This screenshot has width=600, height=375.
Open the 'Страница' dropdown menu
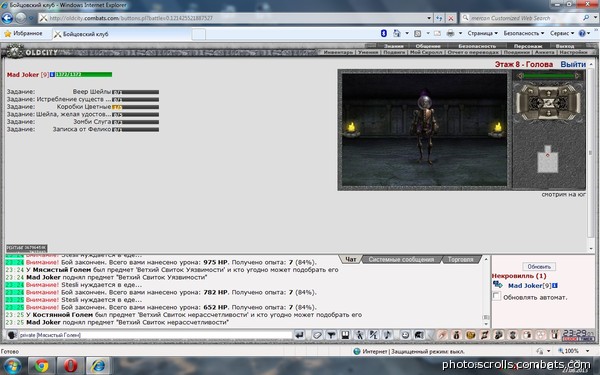(x=483, y=33)
